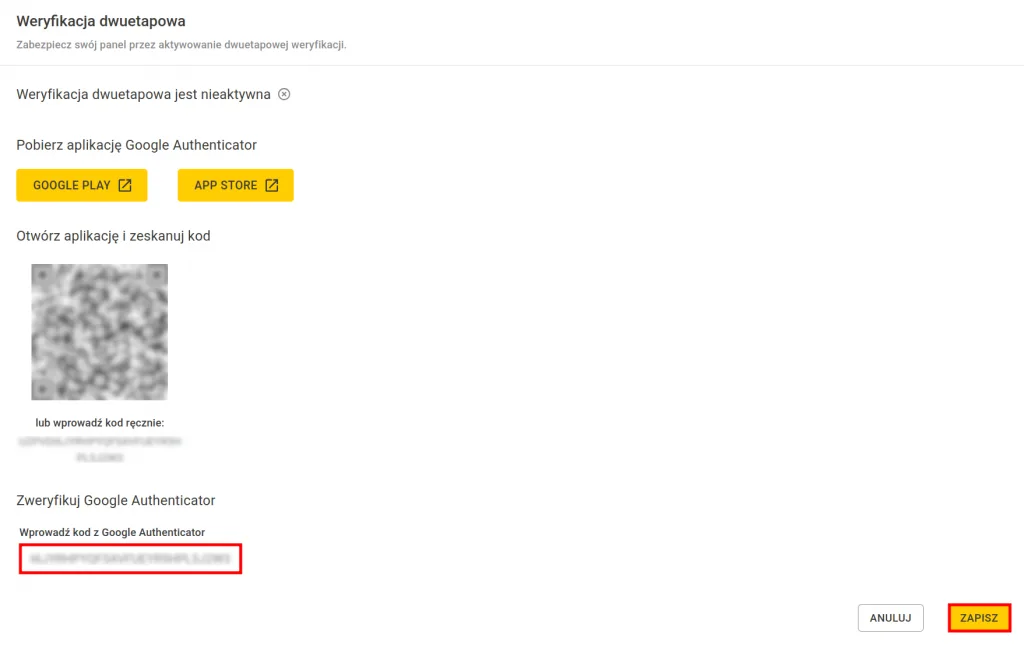1024x645 pixels.
Task: Click the inactive status X icon
Action: [284, 94]
